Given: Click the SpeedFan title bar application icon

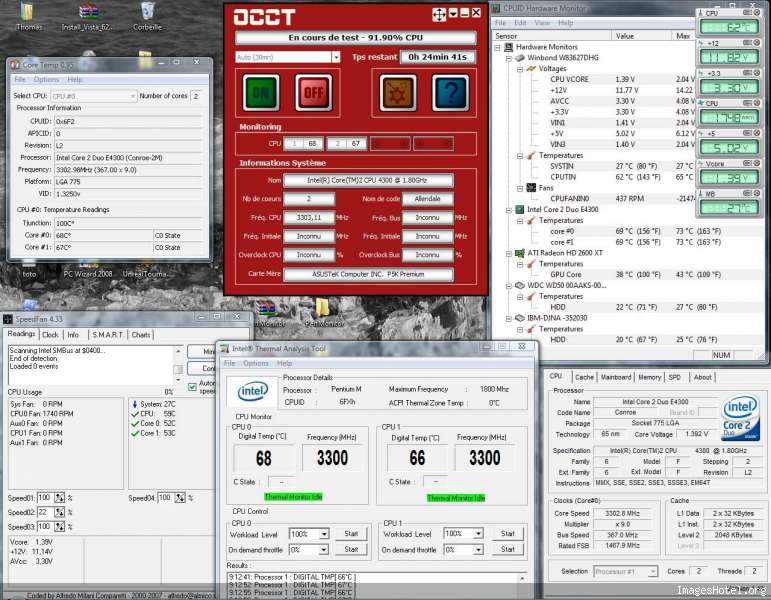Looking at the screenshot, I should pos(8,319).
